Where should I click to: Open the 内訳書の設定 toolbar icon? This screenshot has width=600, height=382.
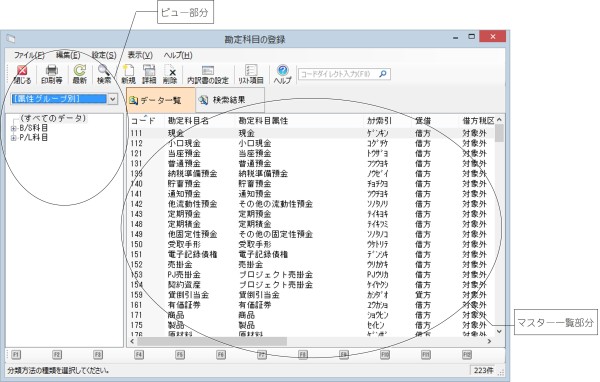click(x=207, y=74)
